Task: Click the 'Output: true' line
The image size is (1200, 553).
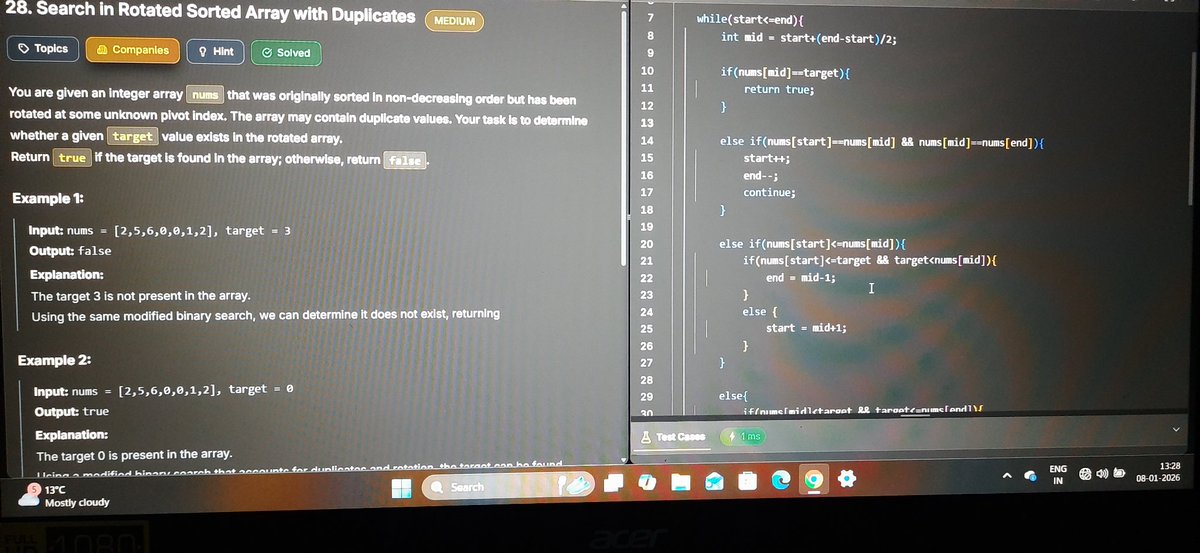Action: pos(72,411)
